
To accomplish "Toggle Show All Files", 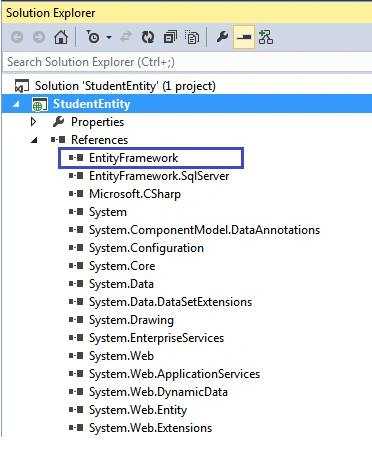I will [192, 37].
